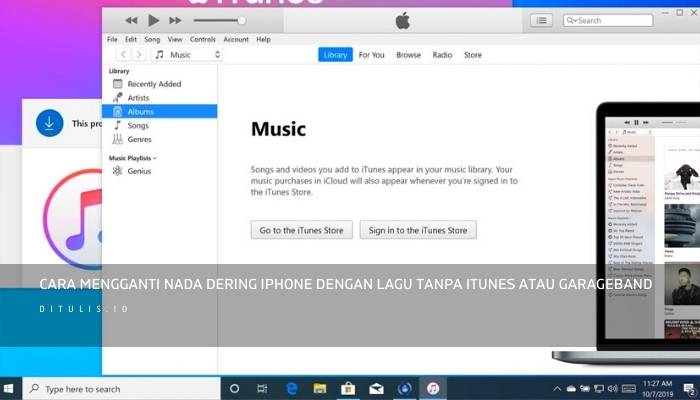Go forward with the right chevron

tap(139, 54)
